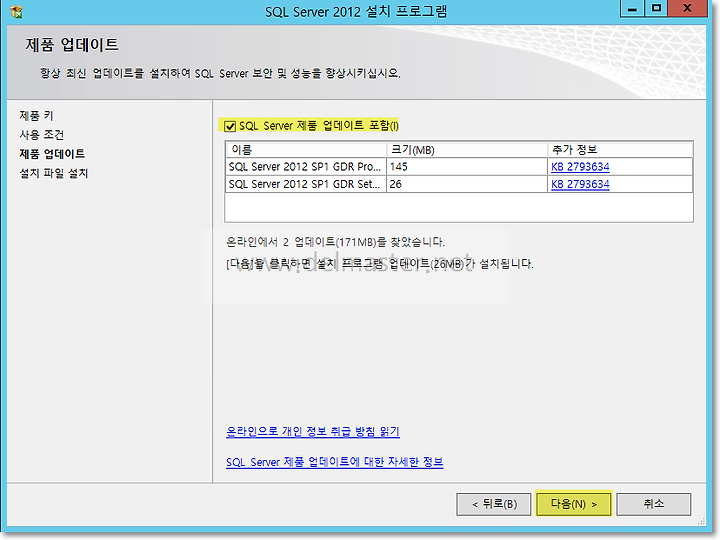Click the 다음(N) button
This screenshot has height=540, width=720.
click(574, 504)
